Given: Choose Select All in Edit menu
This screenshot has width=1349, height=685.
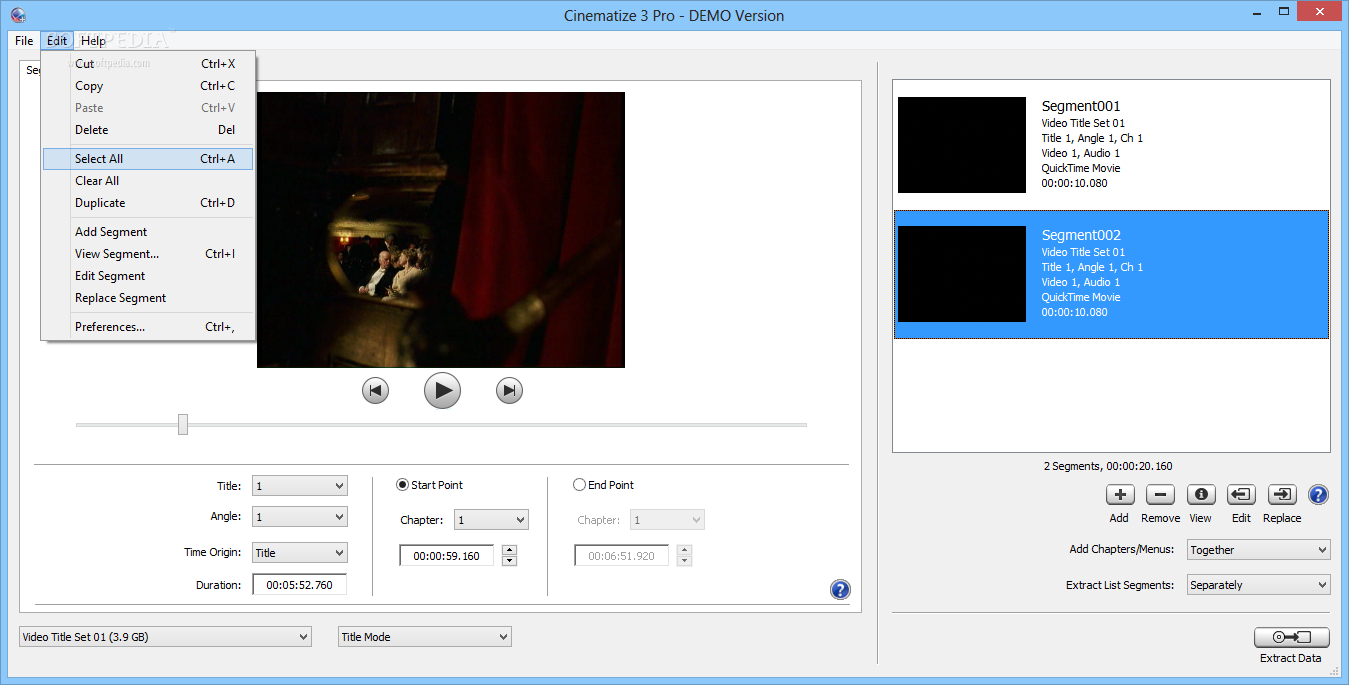Looking at the screenshot, I should (148, 159).
